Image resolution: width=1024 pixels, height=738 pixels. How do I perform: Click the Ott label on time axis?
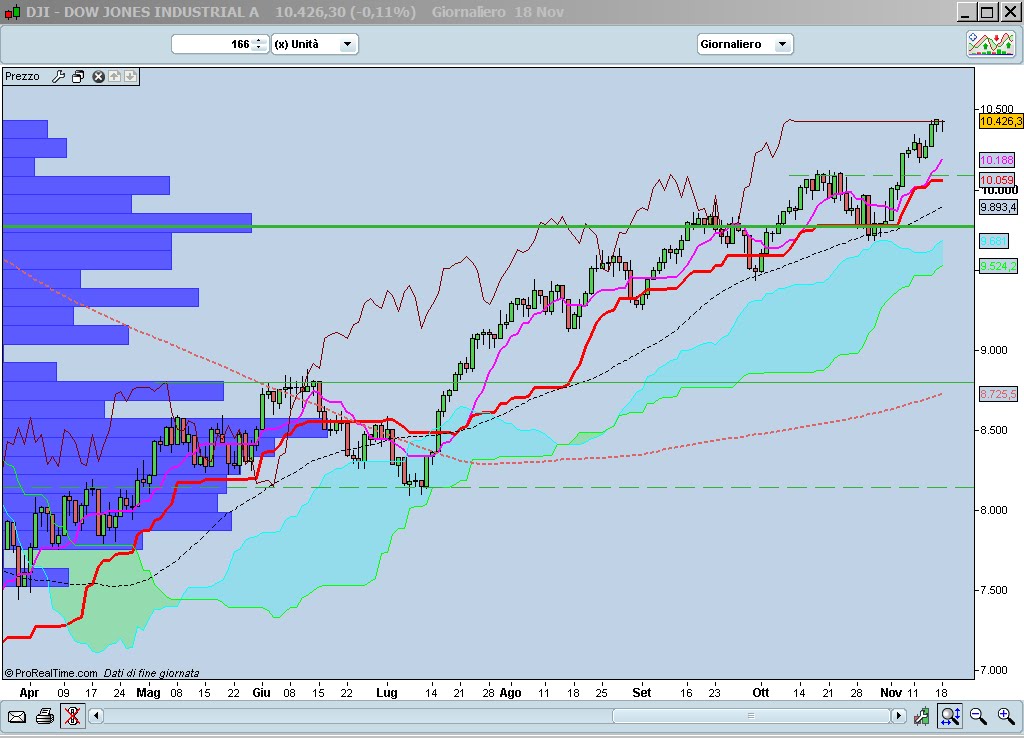click(761, 692)
